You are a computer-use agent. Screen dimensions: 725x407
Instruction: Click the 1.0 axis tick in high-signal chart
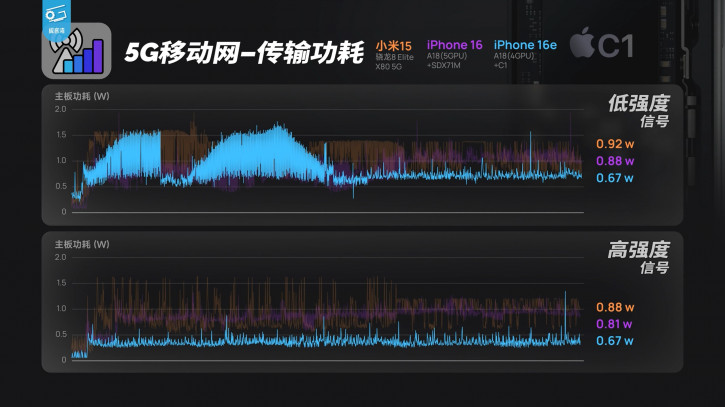click(x=61, y=308)
